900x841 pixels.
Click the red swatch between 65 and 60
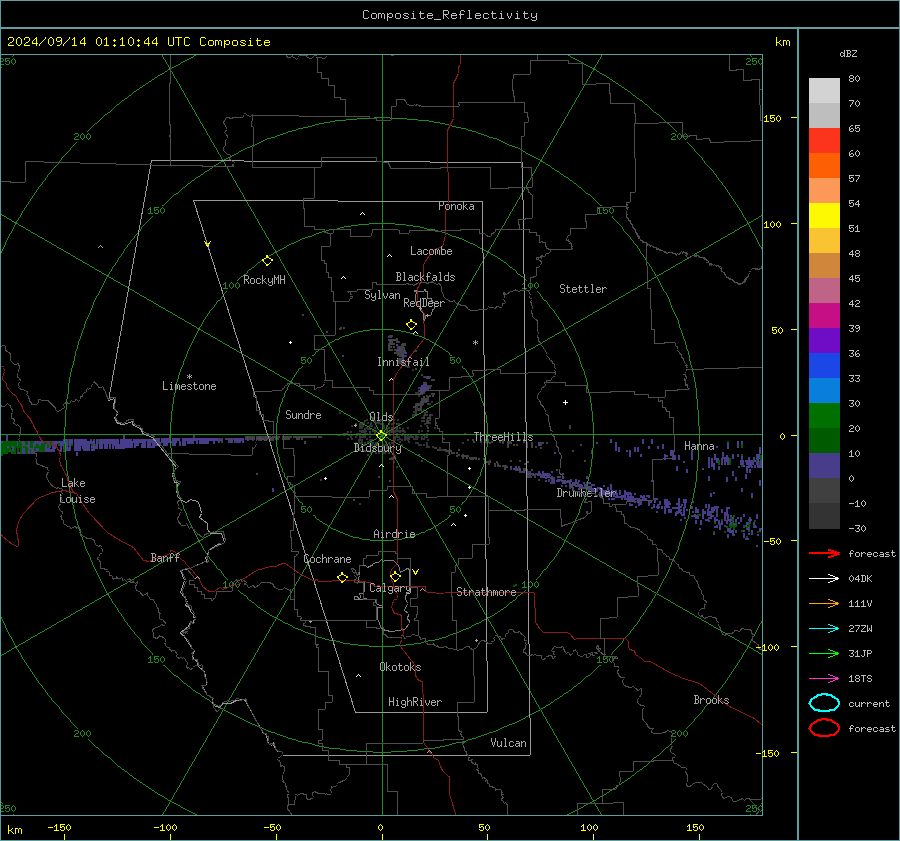pyautogui.click(x=824, y=140)
